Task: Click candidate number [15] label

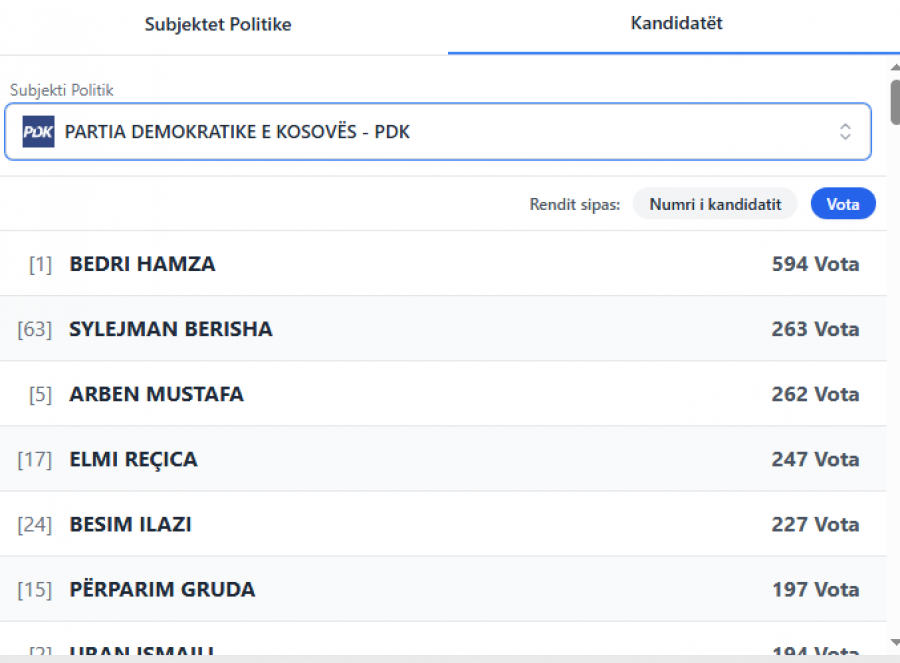Action: [34, 589]
